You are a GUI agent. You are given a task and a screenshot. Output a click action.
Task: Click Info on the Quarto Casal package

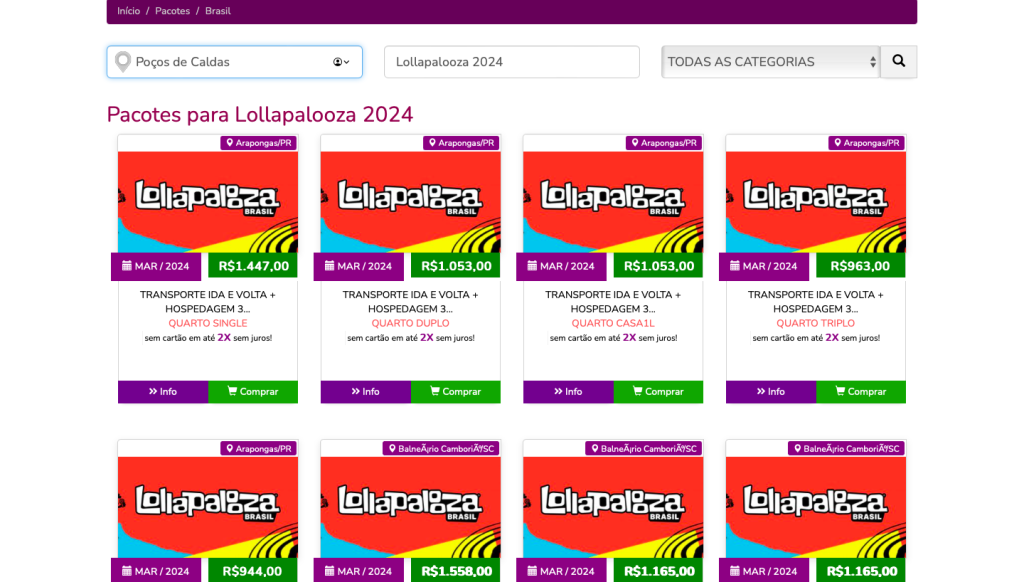point(568,392)
